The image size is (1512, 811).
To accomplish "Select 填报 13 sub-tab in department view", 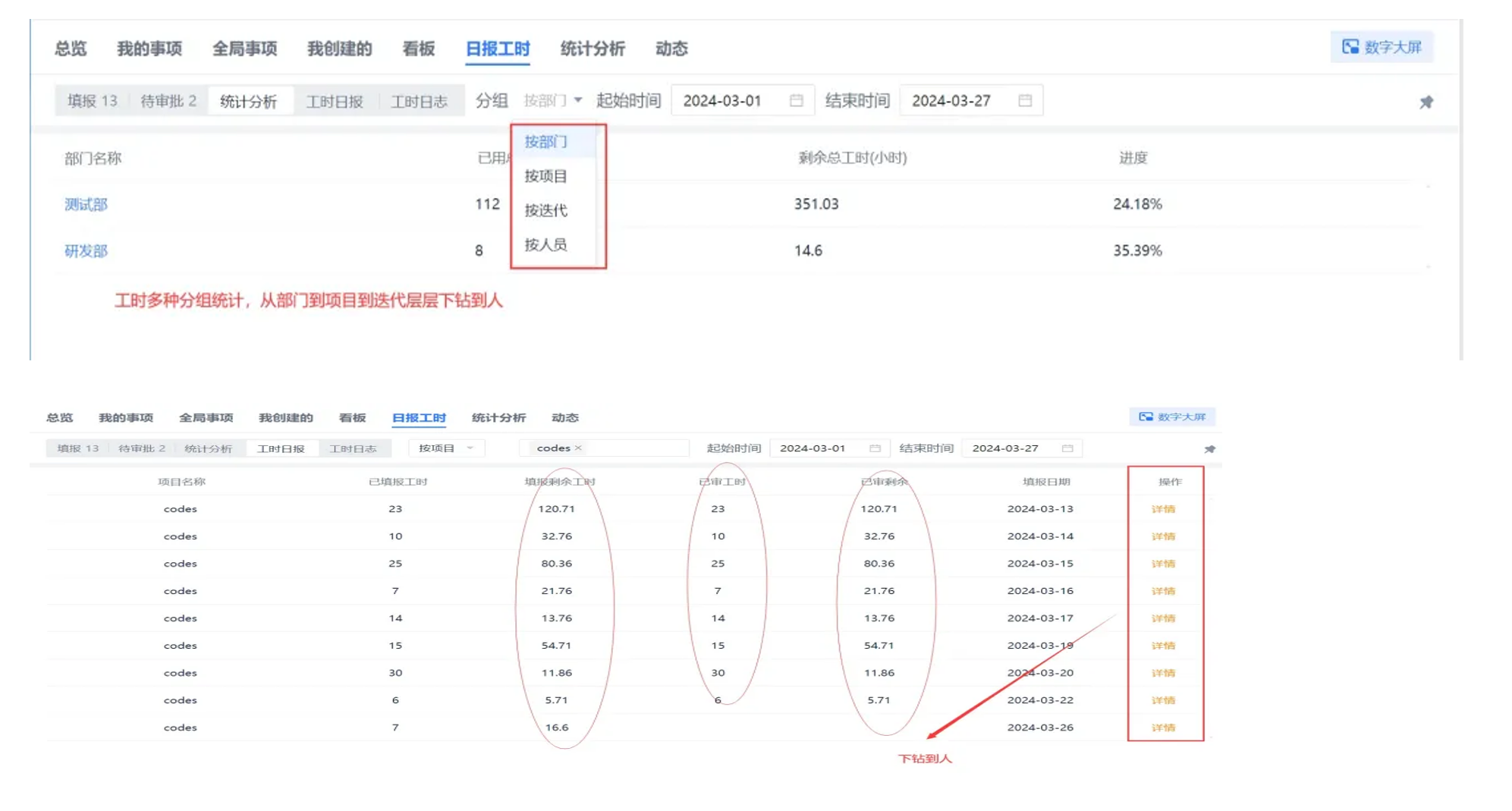I will pos(93,101).
